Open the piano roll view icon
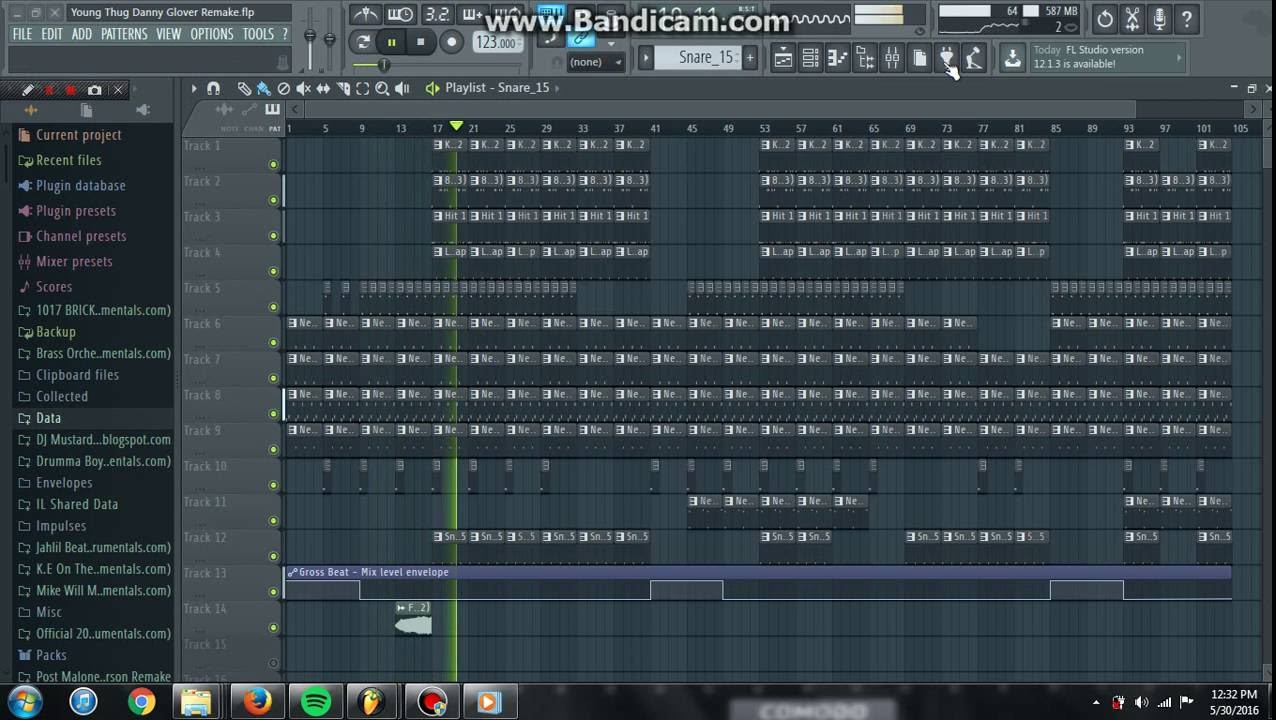The image size is (1276, 720). (837, 58)
